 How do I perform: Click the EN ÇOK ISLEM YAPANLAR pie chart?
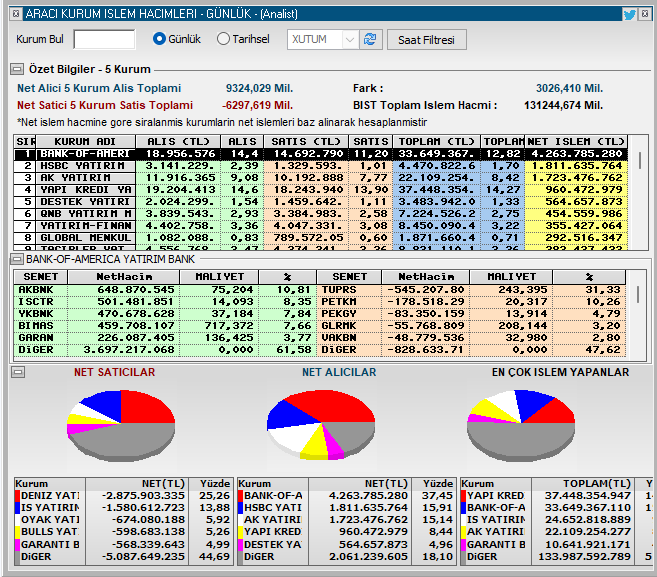[x=521, y=426]
